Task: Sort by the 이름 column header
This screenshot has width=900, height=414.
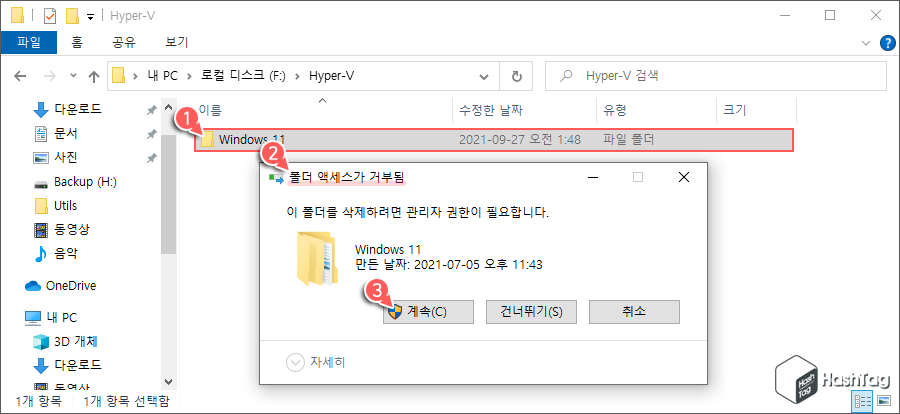Action: click(x=210, y=110)
